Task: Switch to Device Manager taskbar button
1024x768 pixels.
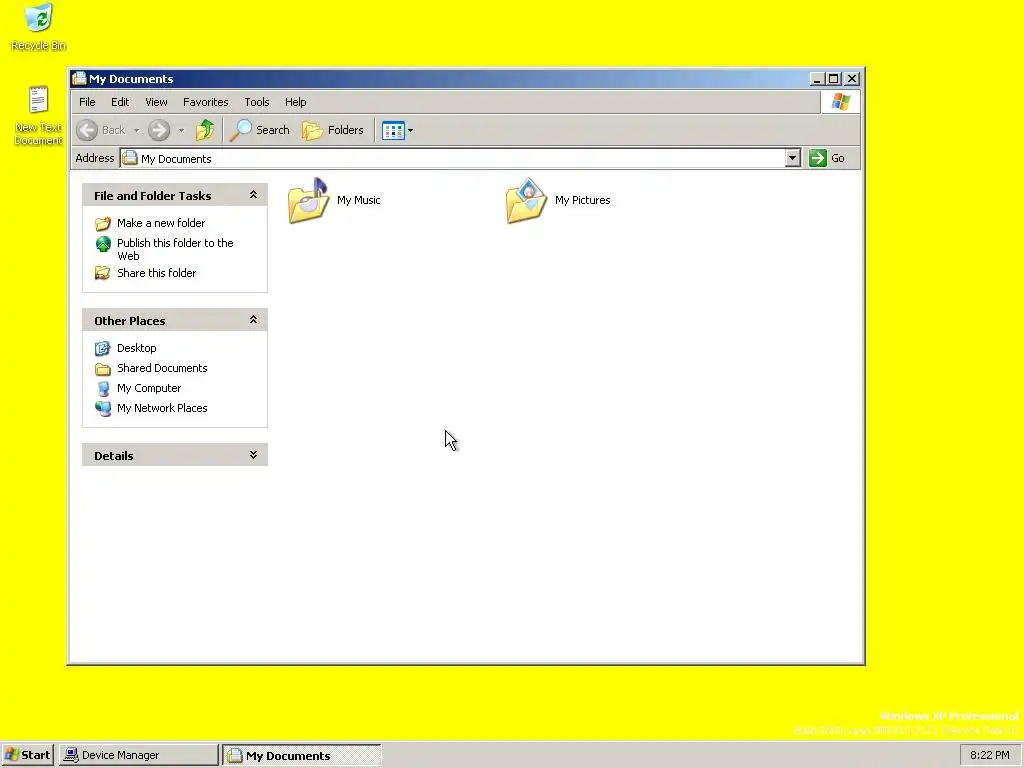Action: 138,755
